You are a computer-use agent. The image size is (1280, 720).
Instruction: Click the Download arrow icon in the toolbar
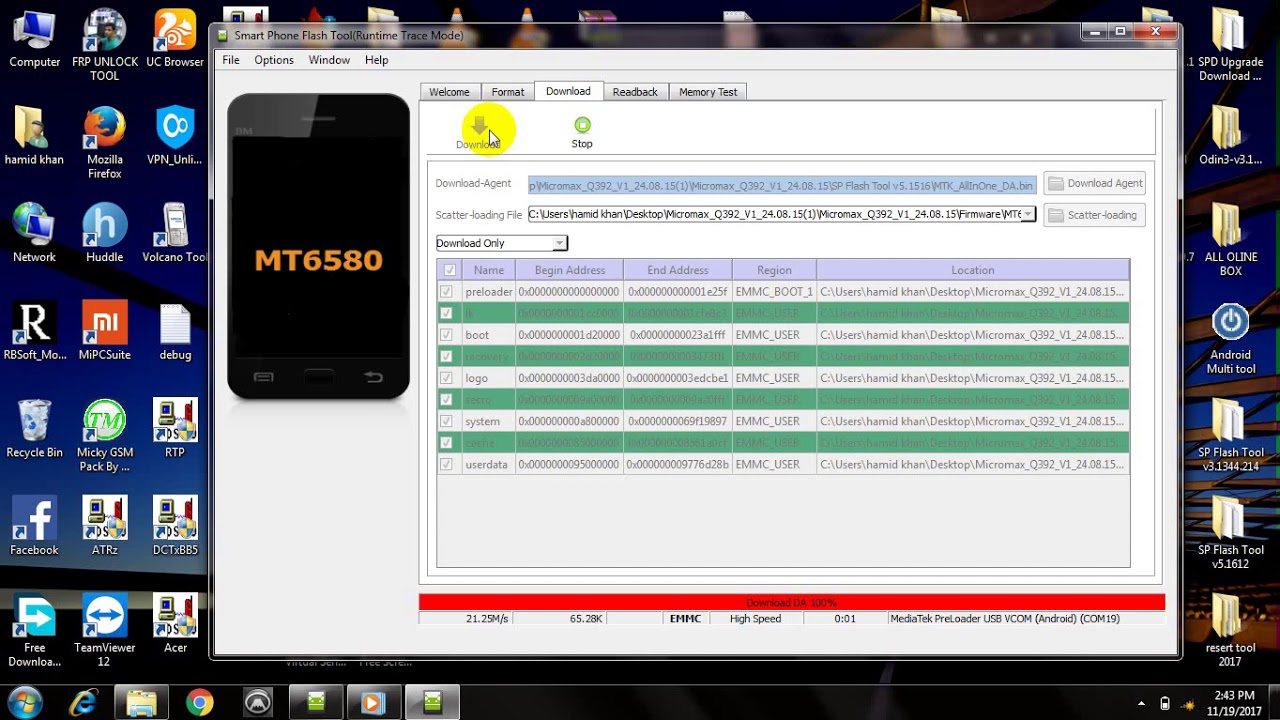click(x=479, y=127)
